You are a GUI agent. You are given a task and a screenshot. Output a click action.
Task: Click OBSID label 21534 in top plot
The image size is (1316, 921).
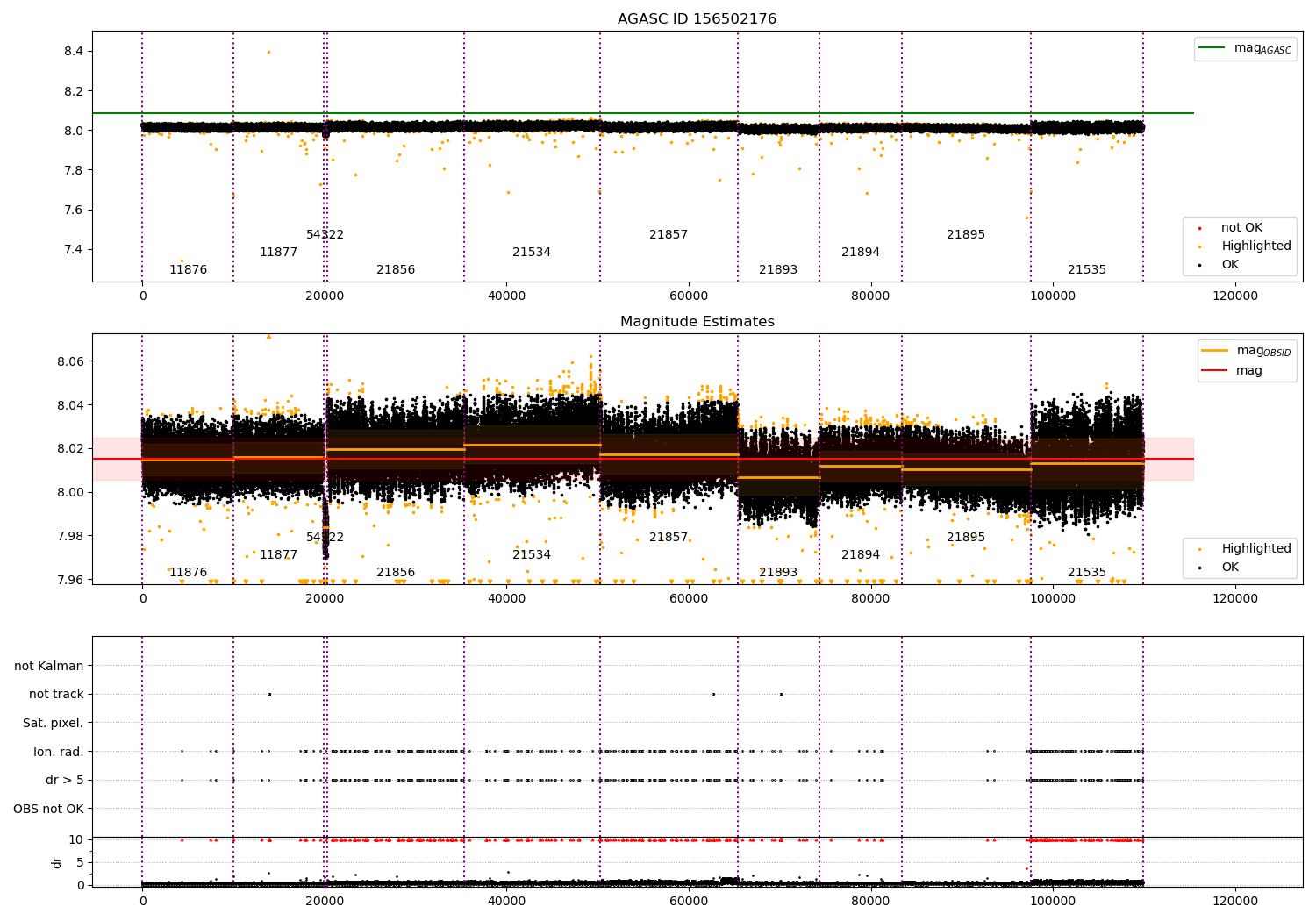click(x=532, y=253)
